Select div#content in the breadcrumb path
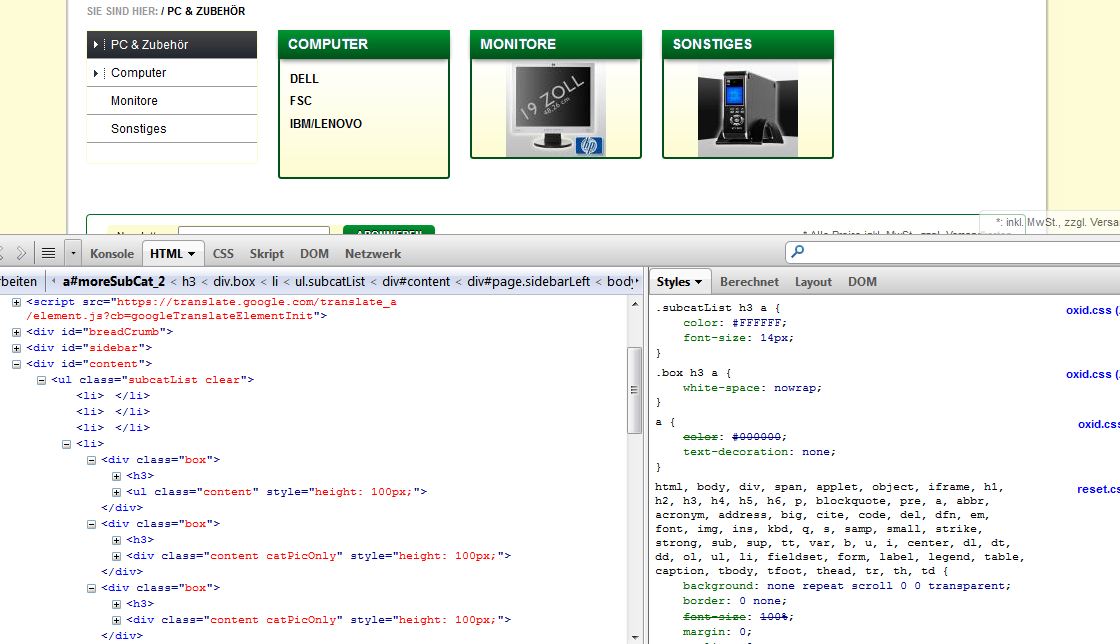This screenshot has height=644, width=1120. click(418, 282)
